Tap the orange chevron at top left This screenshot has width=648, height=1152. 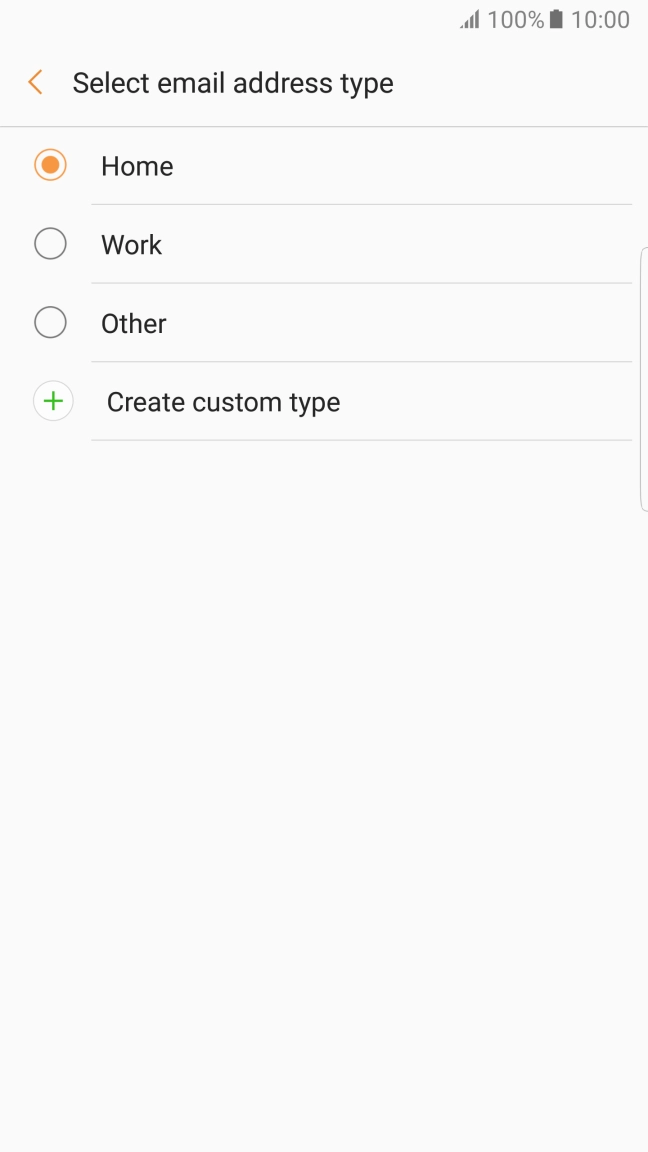(35, 82)
